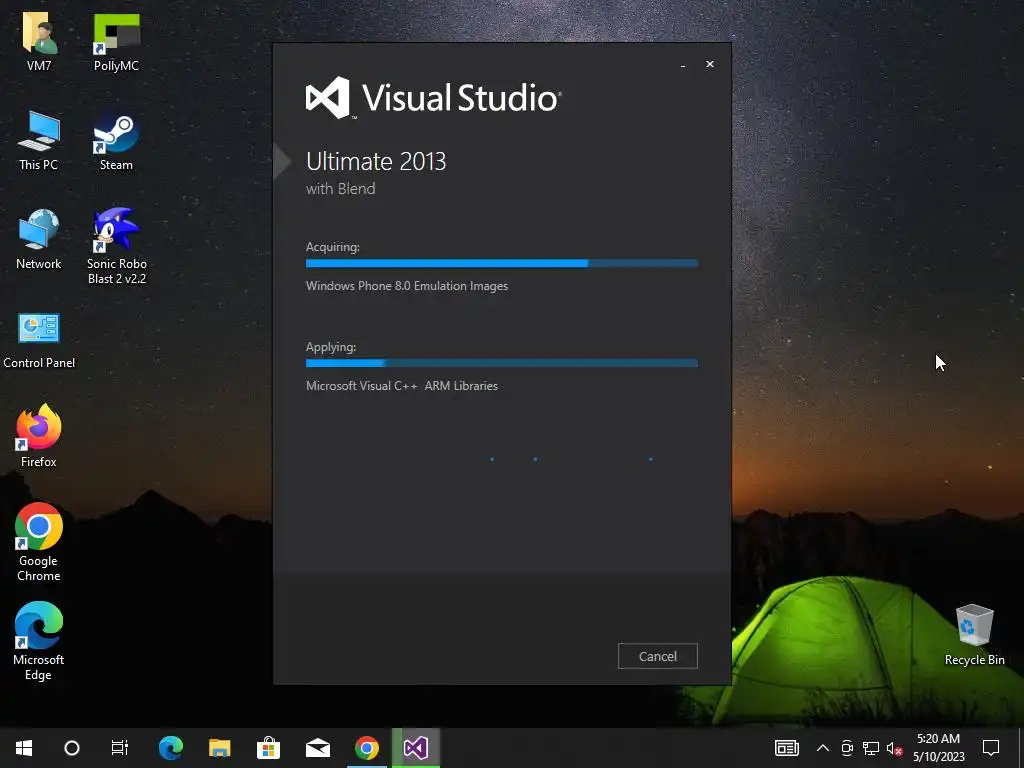The height and width of the screenshot is (768, 1024).
Task: Select the Control Panel desktop icon
Action: coord(39,340)
